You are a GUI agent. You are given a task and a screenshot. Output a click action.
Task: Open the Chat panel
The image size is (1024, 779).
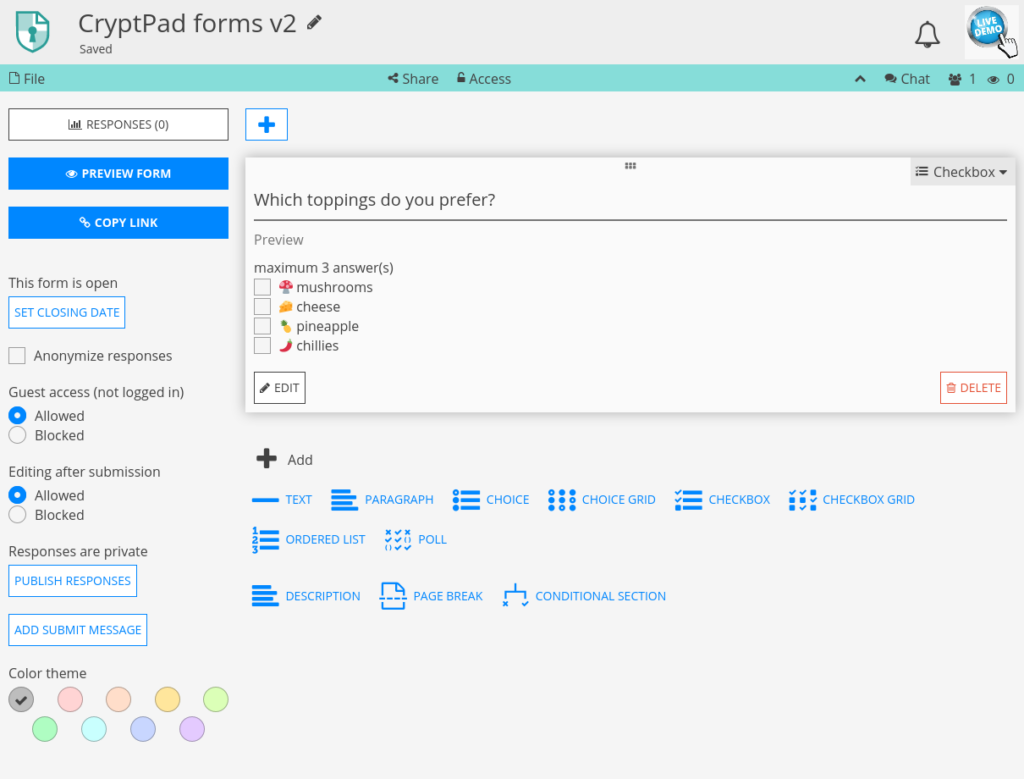907,79
